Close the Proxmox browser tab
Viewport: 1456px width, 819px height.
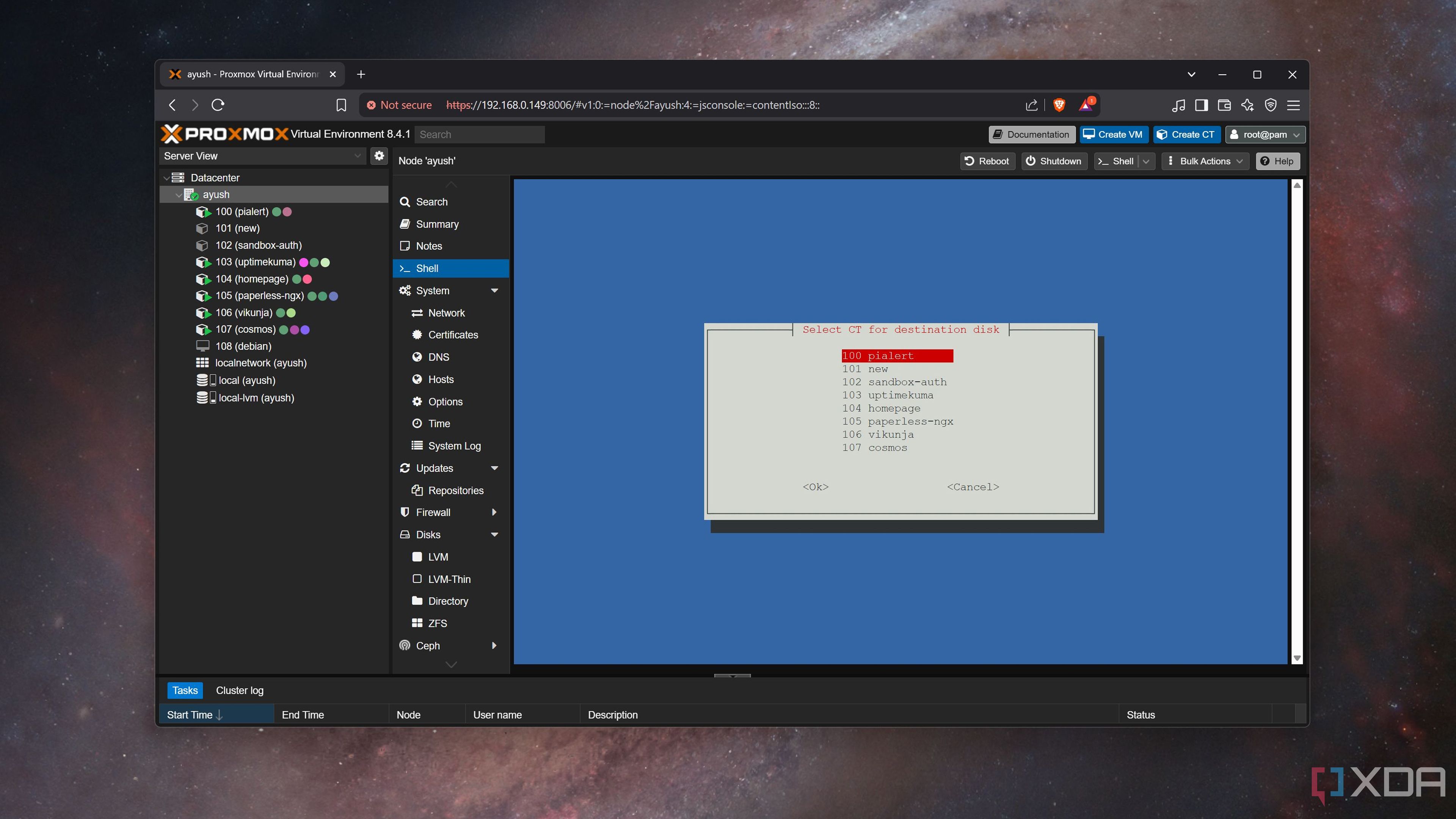point(333,74)
